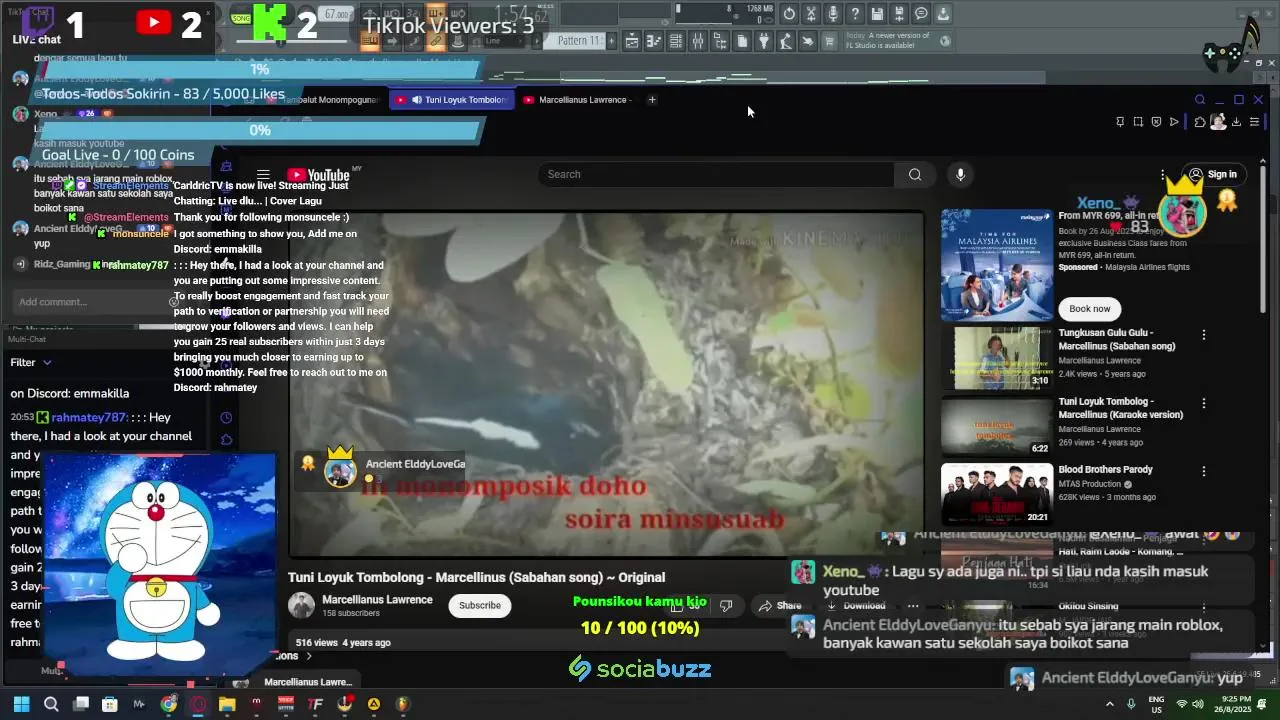
Task: Open FL Studio channel rack icon
Action: (x=676, y=41)
